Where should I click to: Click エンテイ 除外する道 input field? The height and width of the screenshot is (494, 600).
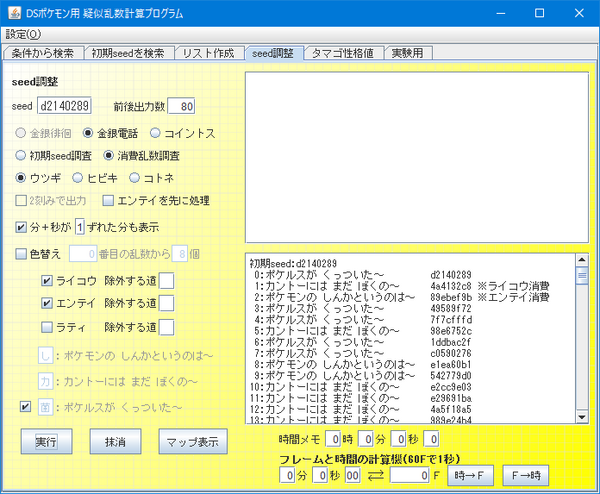coord(166,303)
